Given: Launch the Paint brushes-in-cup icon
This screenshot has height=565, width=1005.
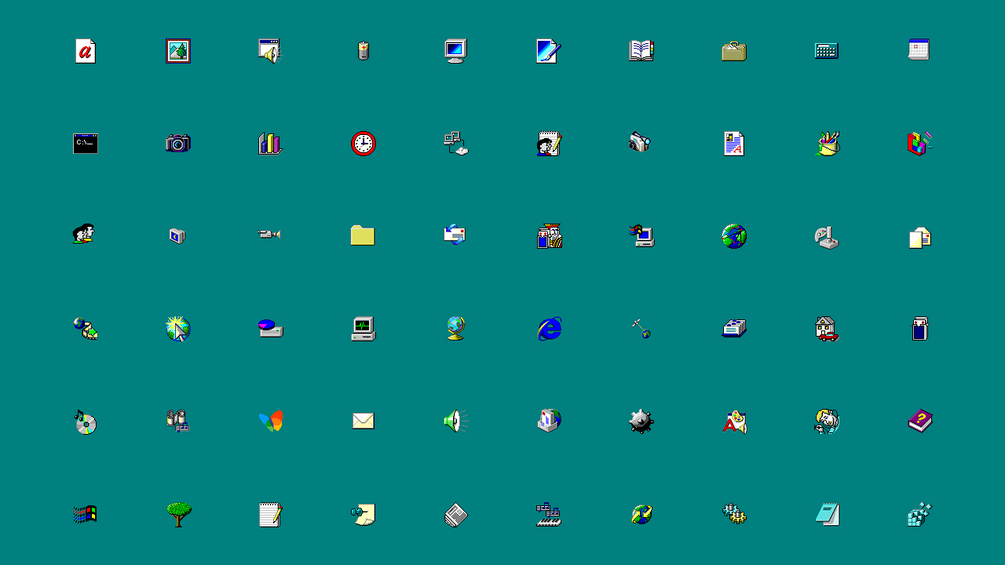Looking at the screenshot, I should 827,143.
